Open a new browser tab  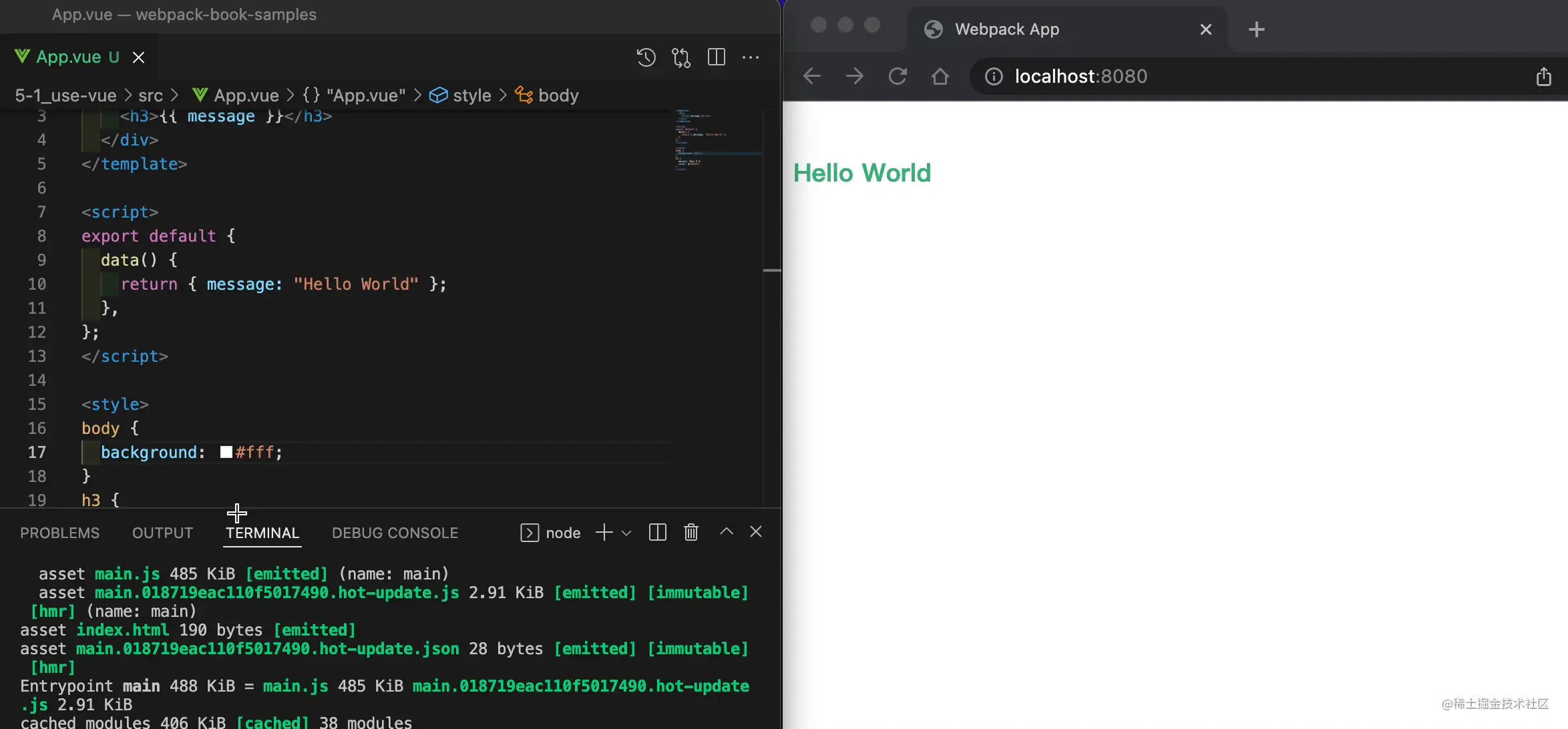tap(1256, 29)
